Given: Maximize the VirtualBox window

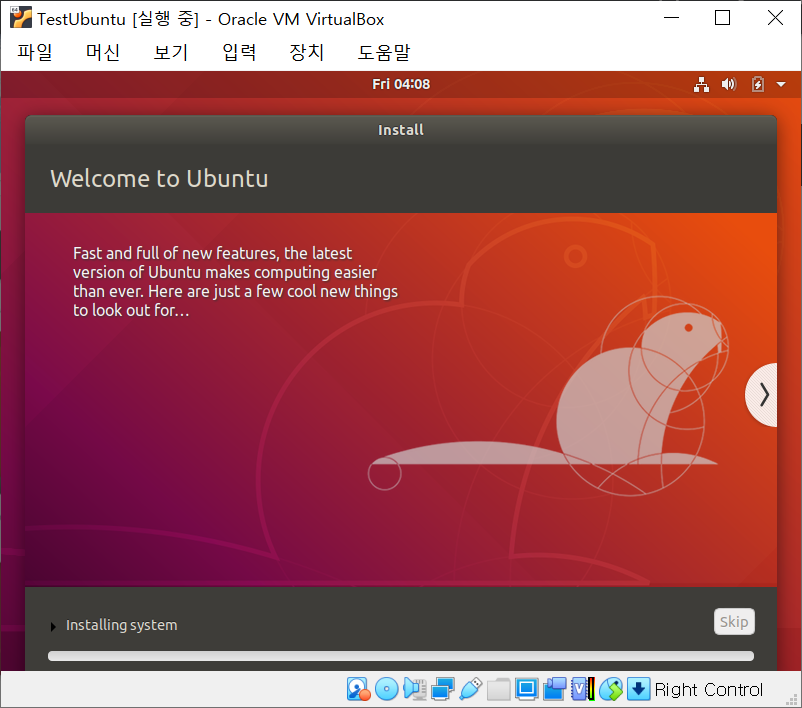Looking at the screenshot, I should (x=722, y=18).
